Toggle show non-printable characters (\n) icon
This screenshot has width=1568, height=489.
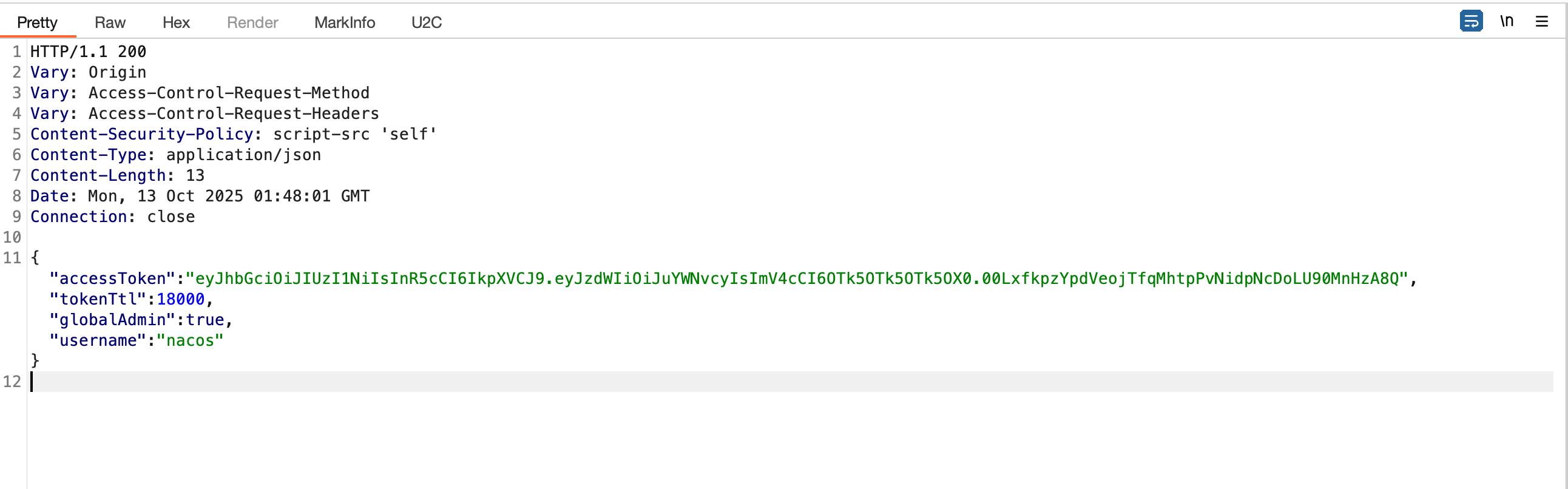1506,21
